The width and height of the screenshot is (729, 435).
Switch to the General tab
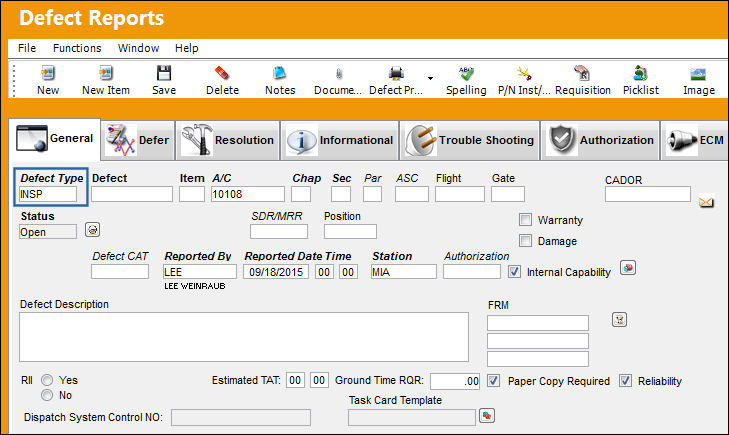click(x=54, y=139)
